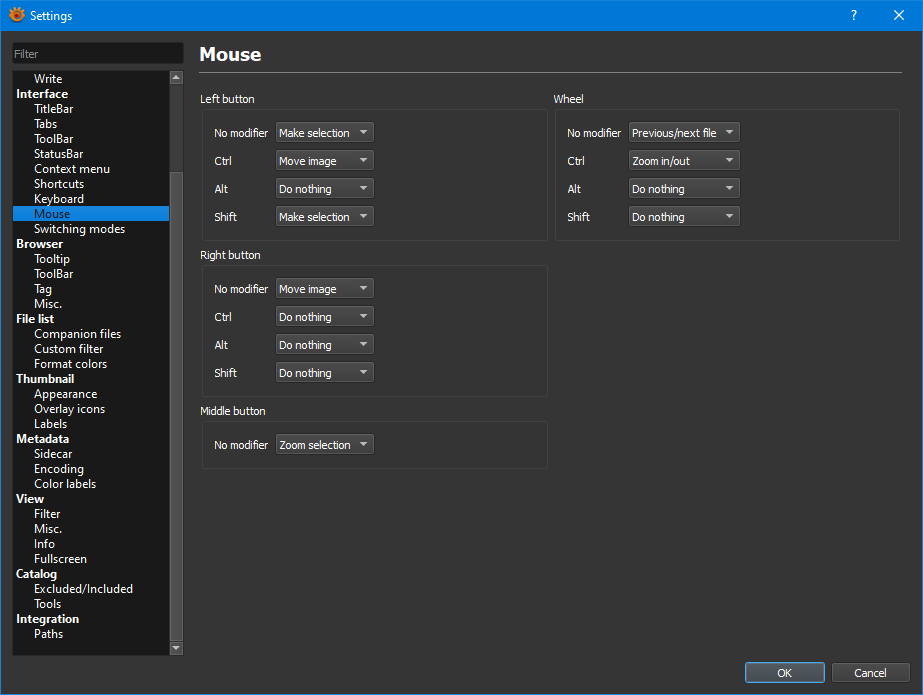Open Right button Shift dropdown
This screenshot has height=695, width=923.
(324, 373)
